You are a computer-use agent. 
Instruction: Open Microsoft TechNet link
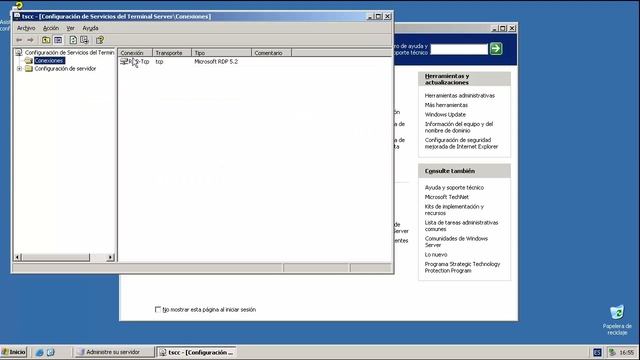447,197
